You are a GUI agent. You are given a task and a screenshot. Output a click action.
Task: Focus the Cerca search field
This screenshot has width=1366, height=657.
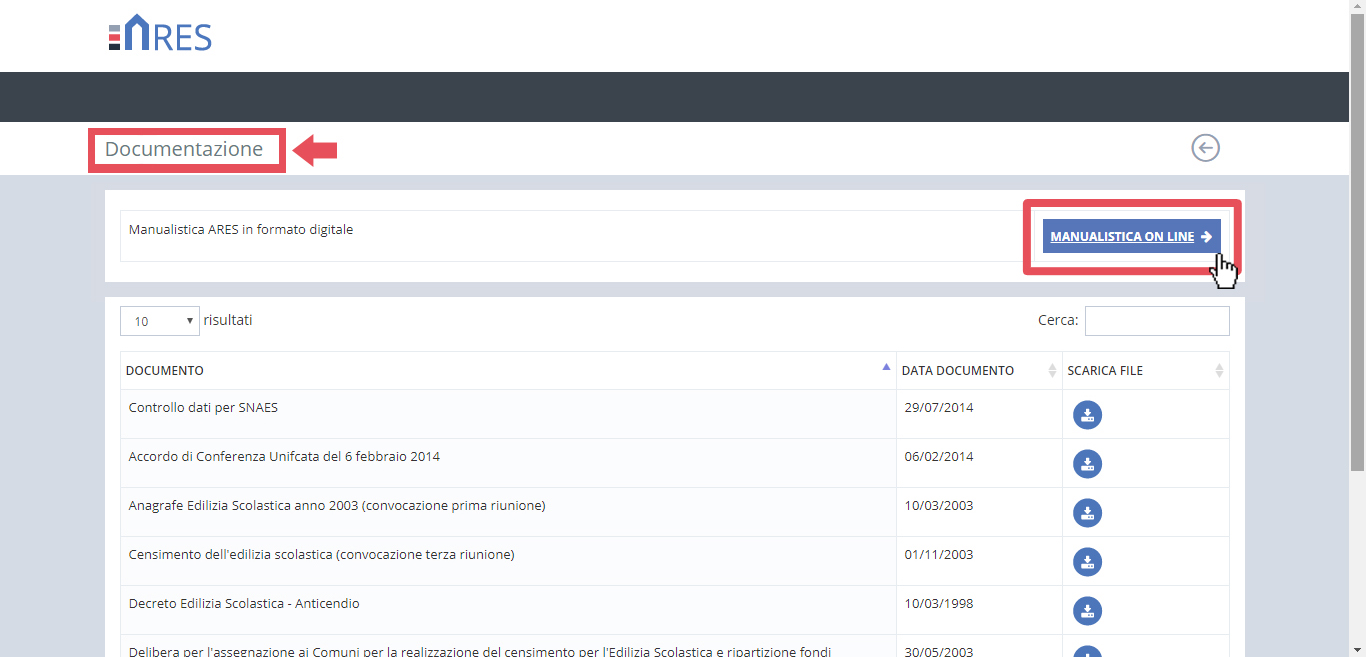pos(1156,321)
